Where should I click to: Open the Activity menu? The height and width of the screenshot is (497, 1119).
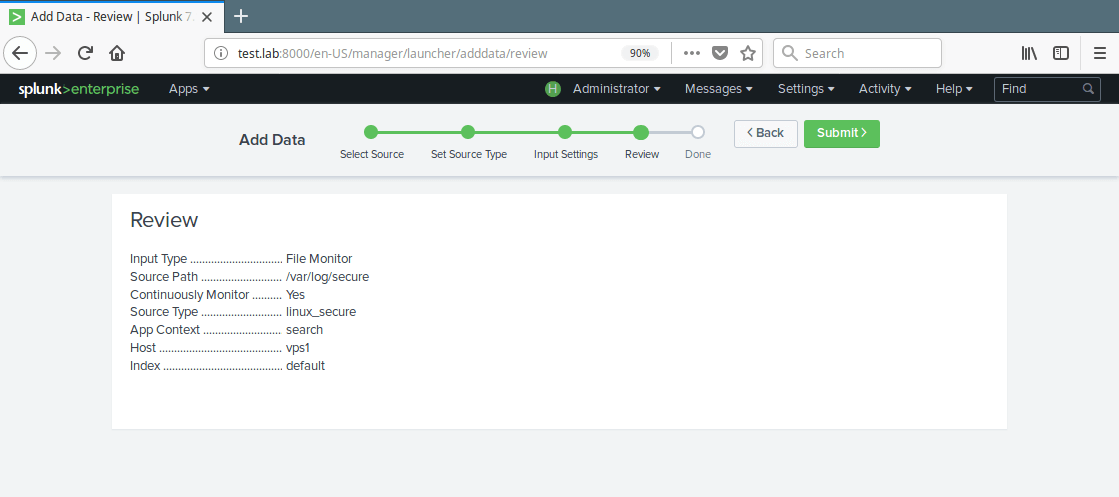(885, 89)
